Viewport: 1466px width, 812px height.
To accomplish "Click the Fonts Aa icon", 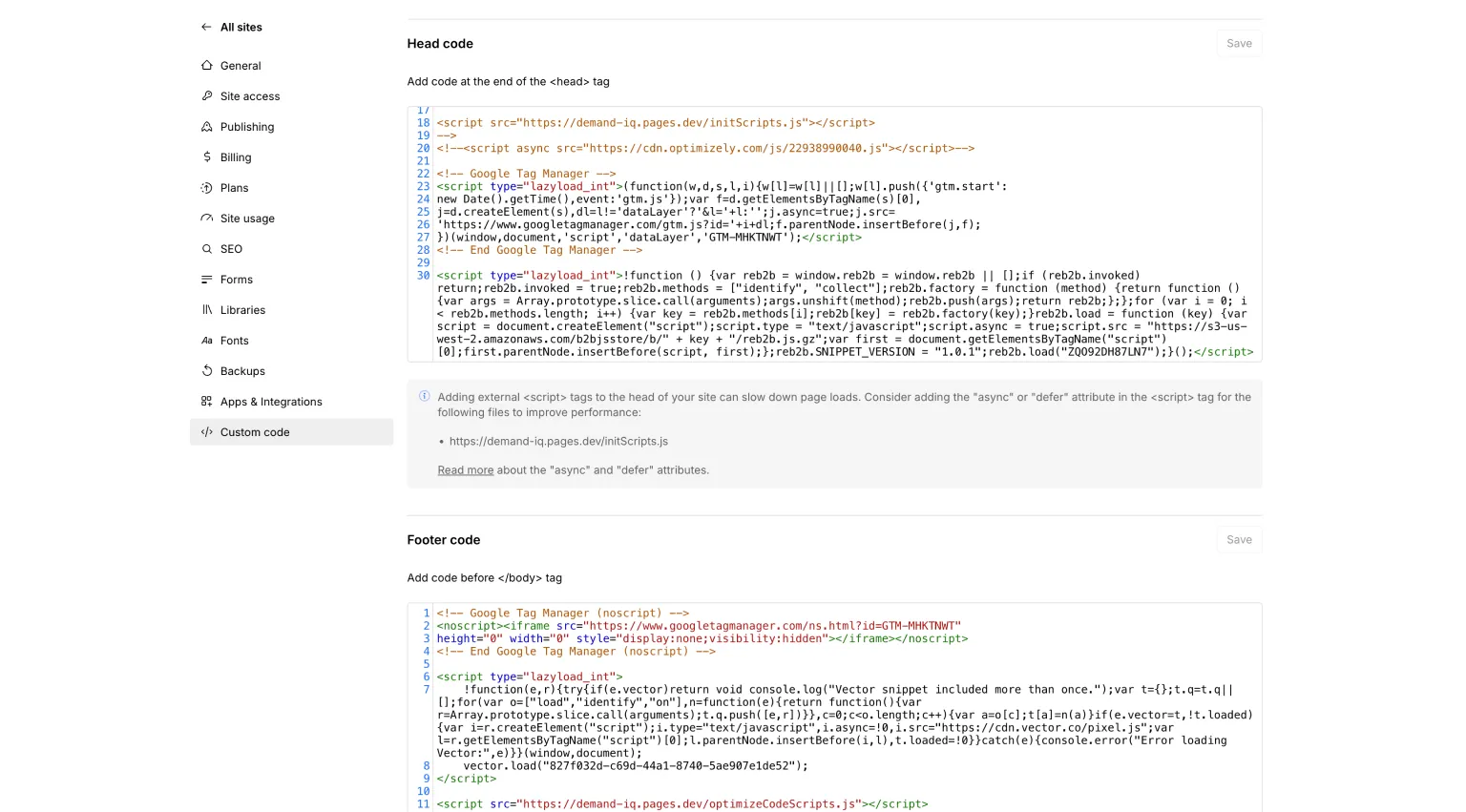I will tap(206, 341).
